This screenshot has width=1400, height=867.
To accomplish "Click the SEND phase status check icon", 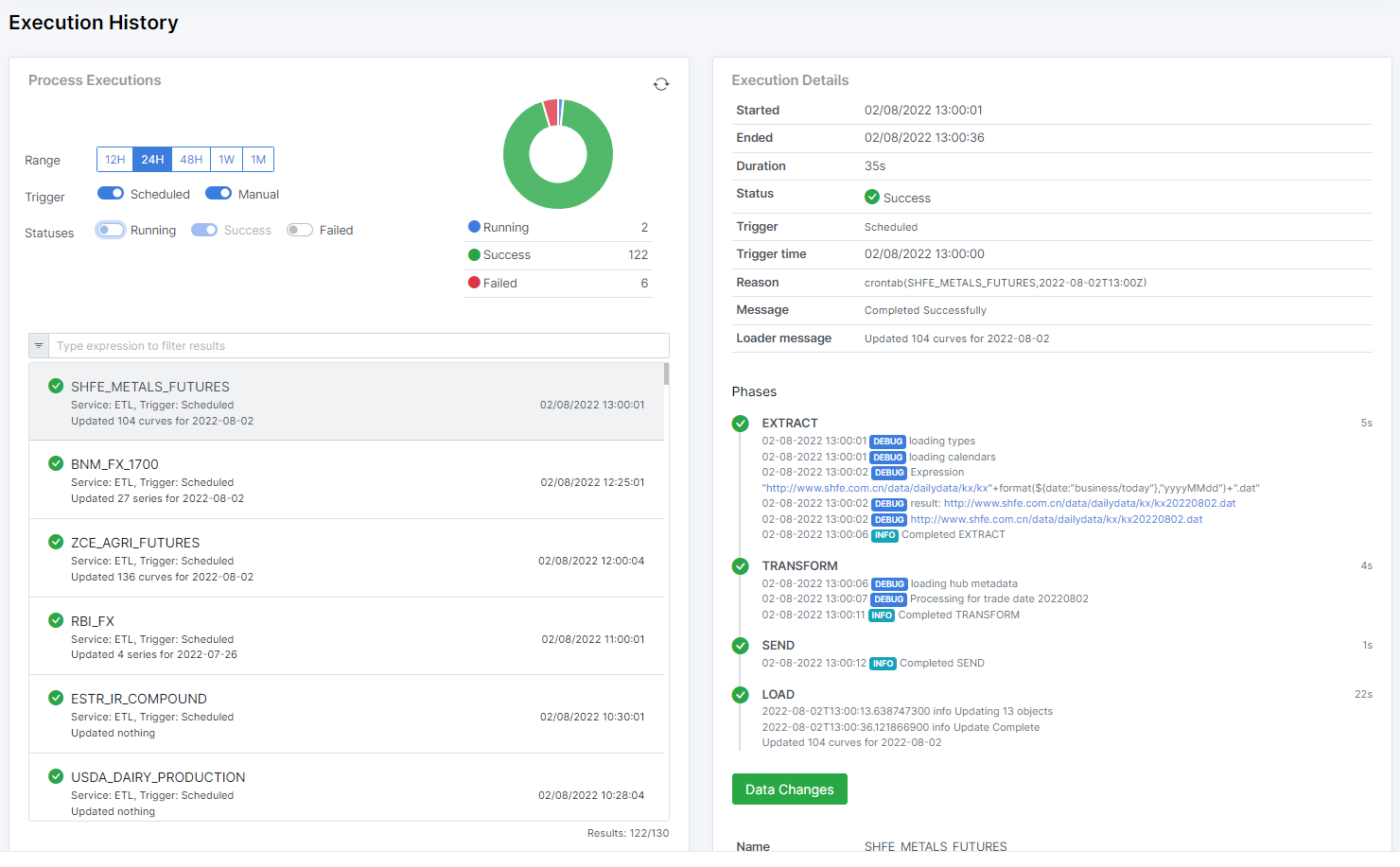I will (741, 646).
